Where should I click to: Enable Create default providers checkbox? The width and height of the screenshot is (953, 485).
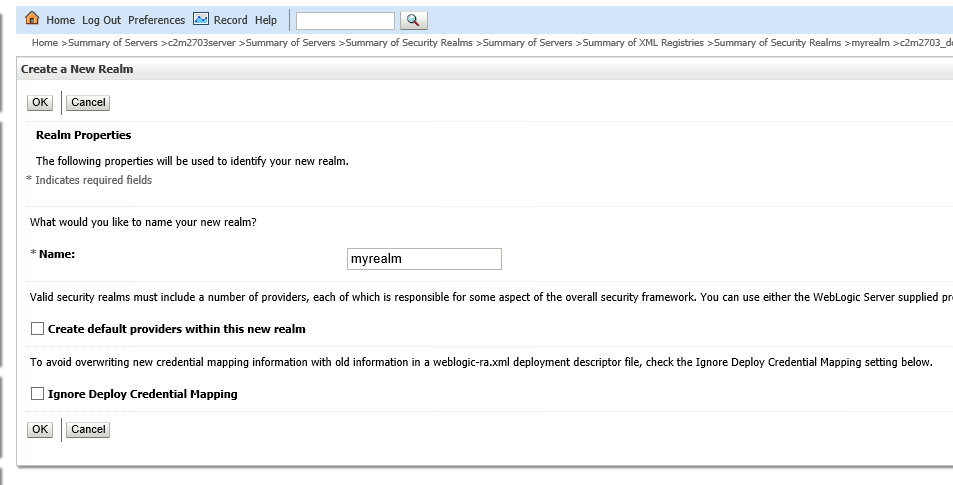coord(37,329)
